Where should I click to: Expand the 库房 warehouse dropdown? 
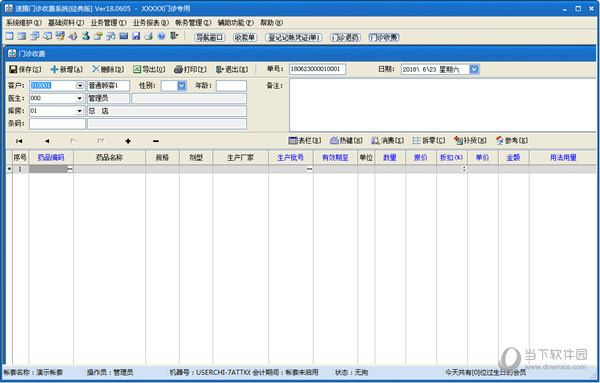point(80,111)
